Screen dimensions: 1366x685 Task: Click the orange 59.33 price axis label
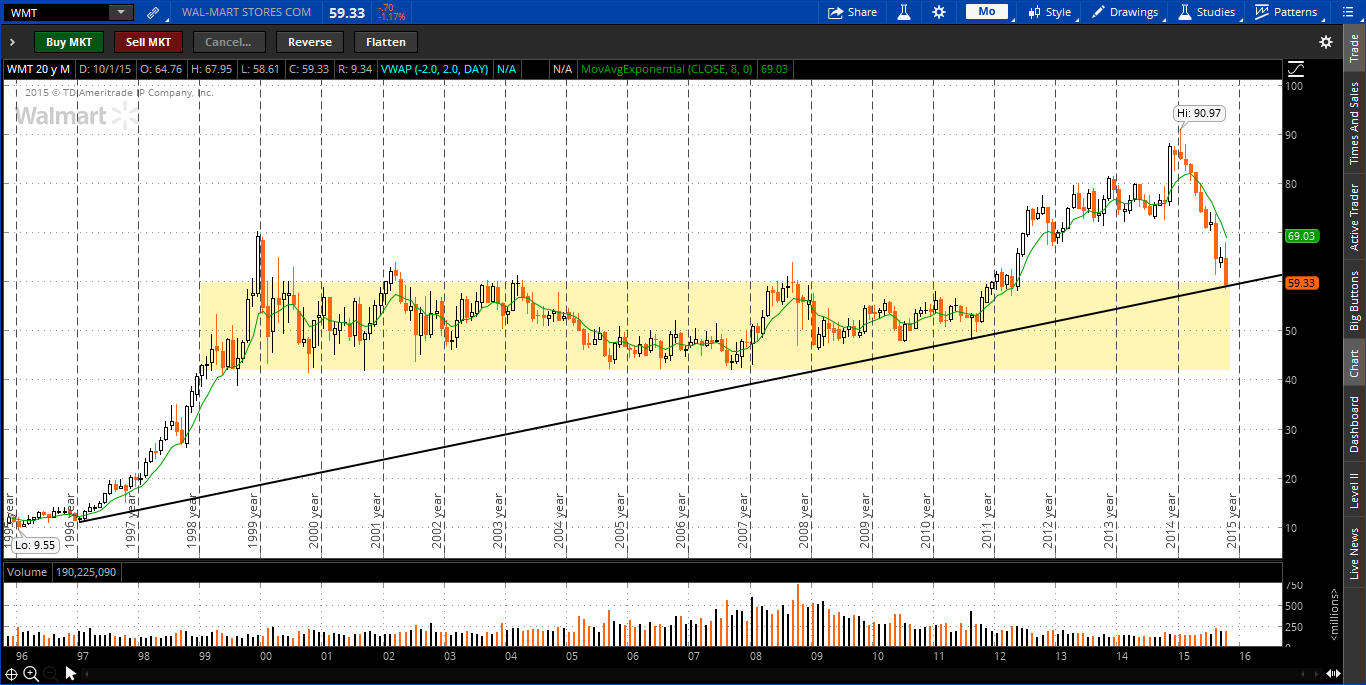(1301, 283)
